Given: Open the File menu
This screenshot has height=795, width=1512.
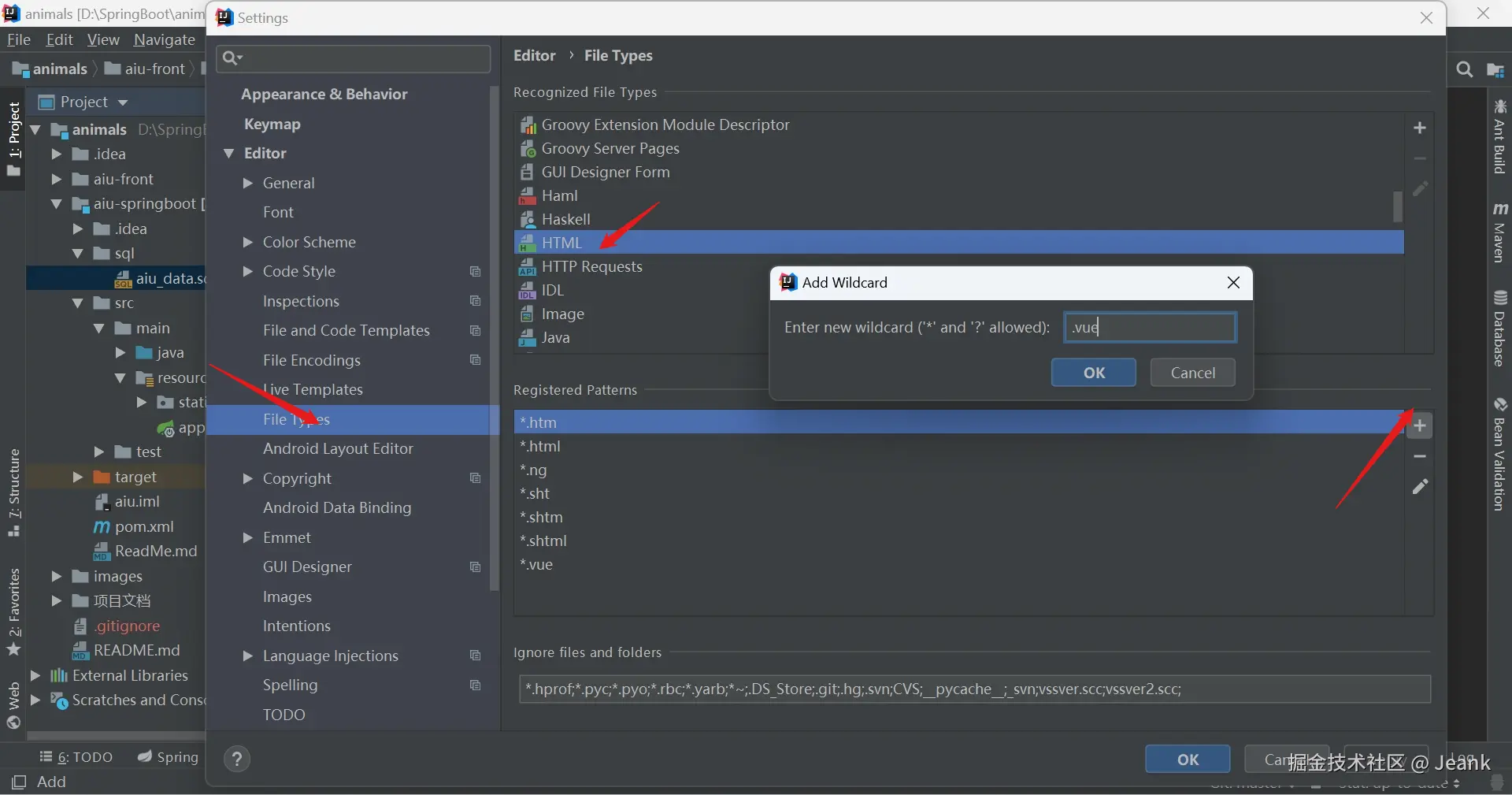Looking at the screenshot, I should click(18, 39).
